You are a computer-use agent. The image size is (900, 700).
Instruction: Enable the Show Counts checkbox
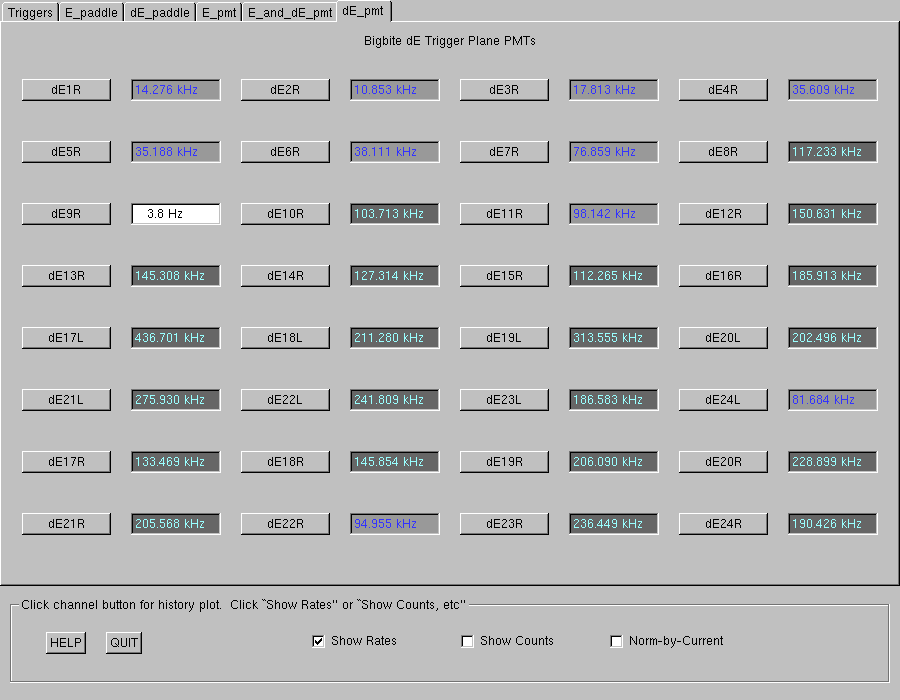coord(467,641)
